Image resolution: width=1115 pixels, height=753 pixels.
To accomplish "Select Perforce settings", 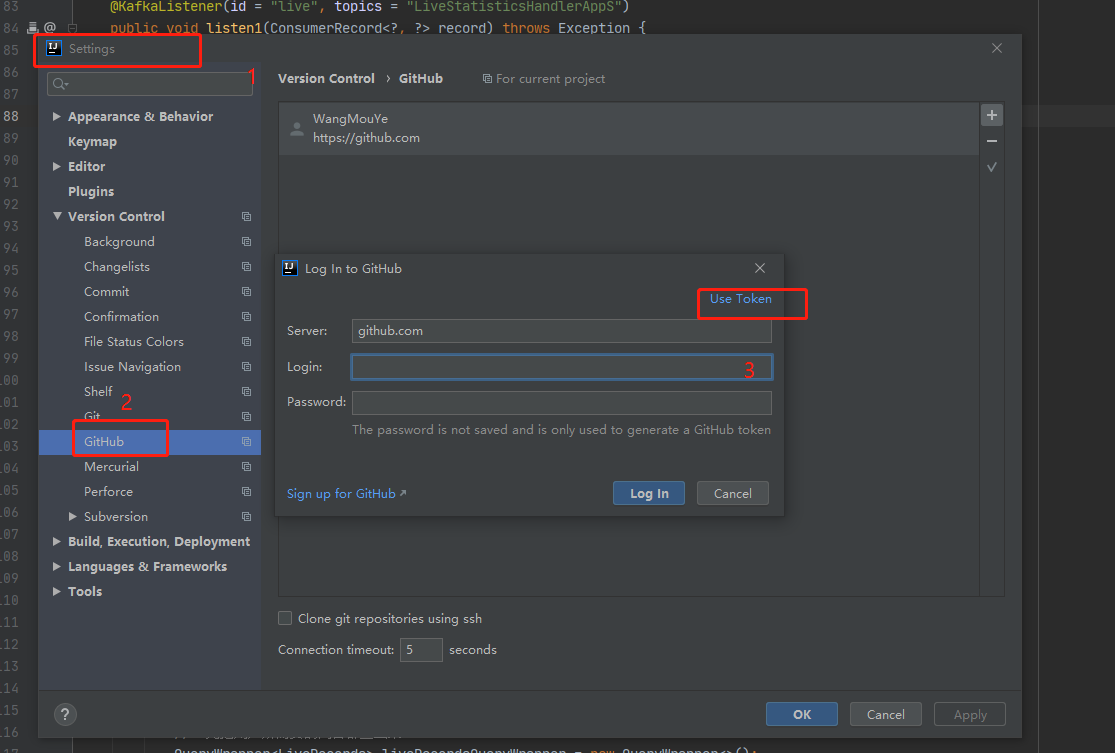I will point(108,491).
